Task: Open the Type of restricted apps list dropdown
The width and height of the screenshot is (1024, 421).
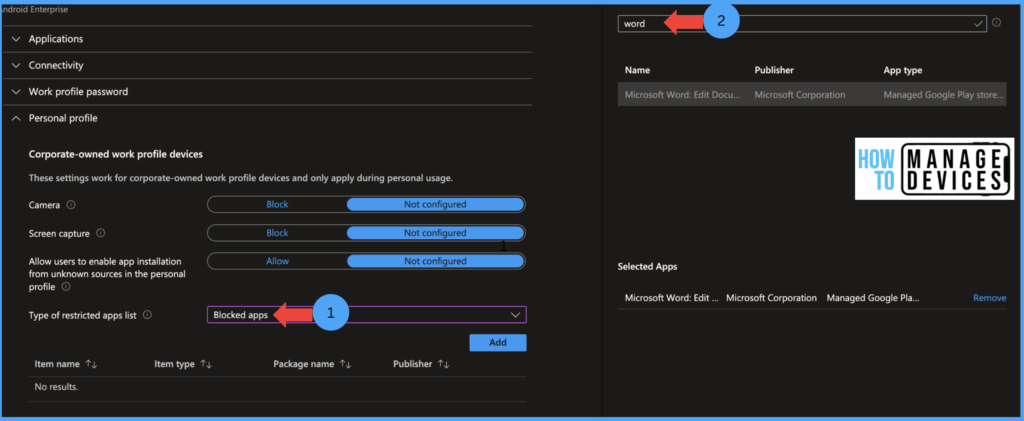Action: click(367, 315)
